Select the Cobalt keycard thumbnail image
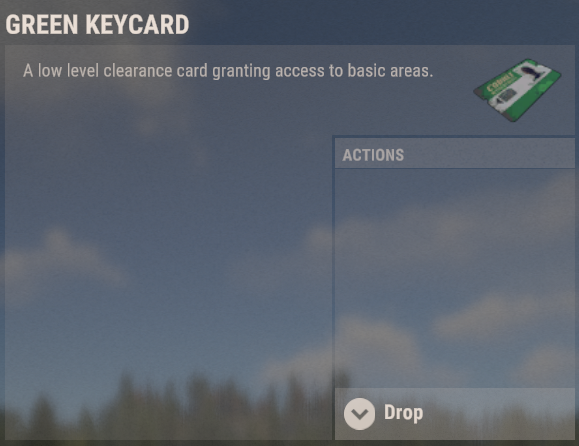579x446 pixels. coord(517,90)
